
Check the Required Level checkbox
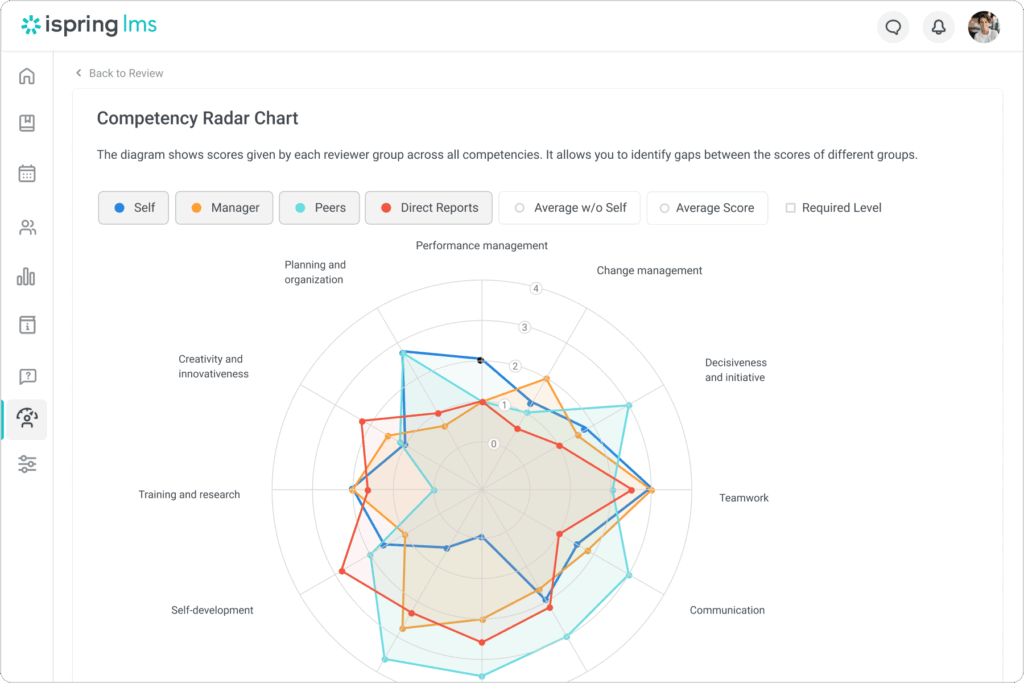click(790, 208)
